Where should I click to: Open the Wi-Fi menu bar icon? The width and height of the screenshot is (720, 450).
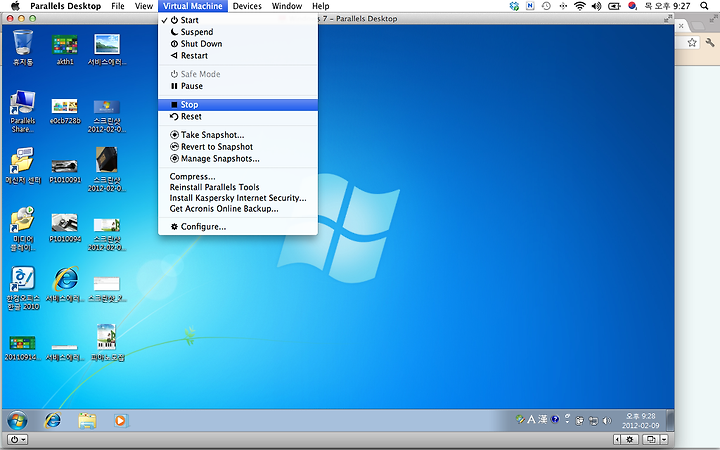580,6
